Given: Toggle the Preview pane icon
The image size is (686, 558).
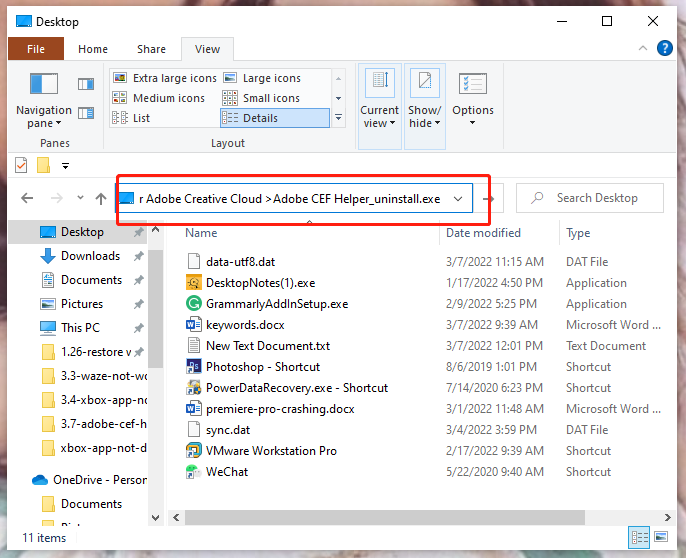Looking at the screenshot, I should point(86,84).
